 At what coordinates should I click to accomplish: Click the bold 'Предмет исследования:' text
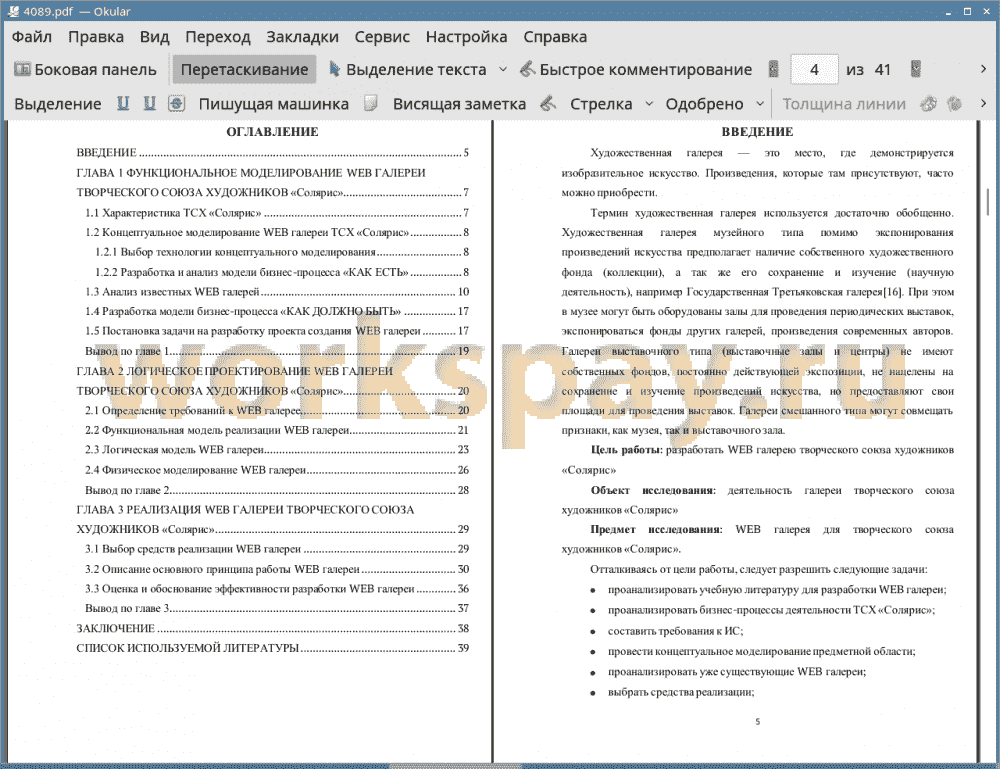coord(656,529)
